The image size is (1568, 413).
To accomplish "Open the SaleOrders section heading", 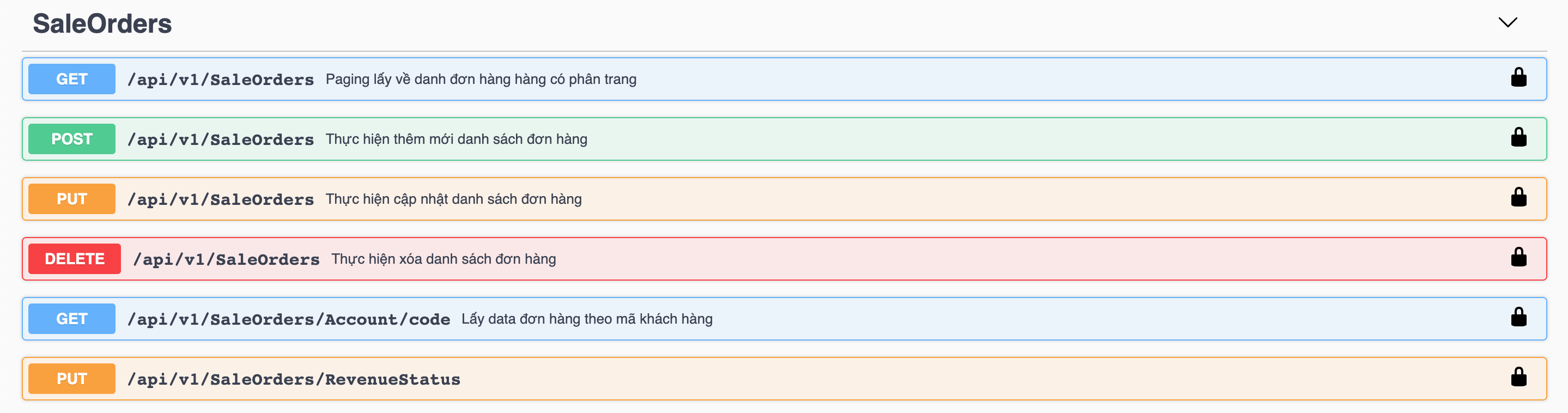I will (x=102, y=24).
